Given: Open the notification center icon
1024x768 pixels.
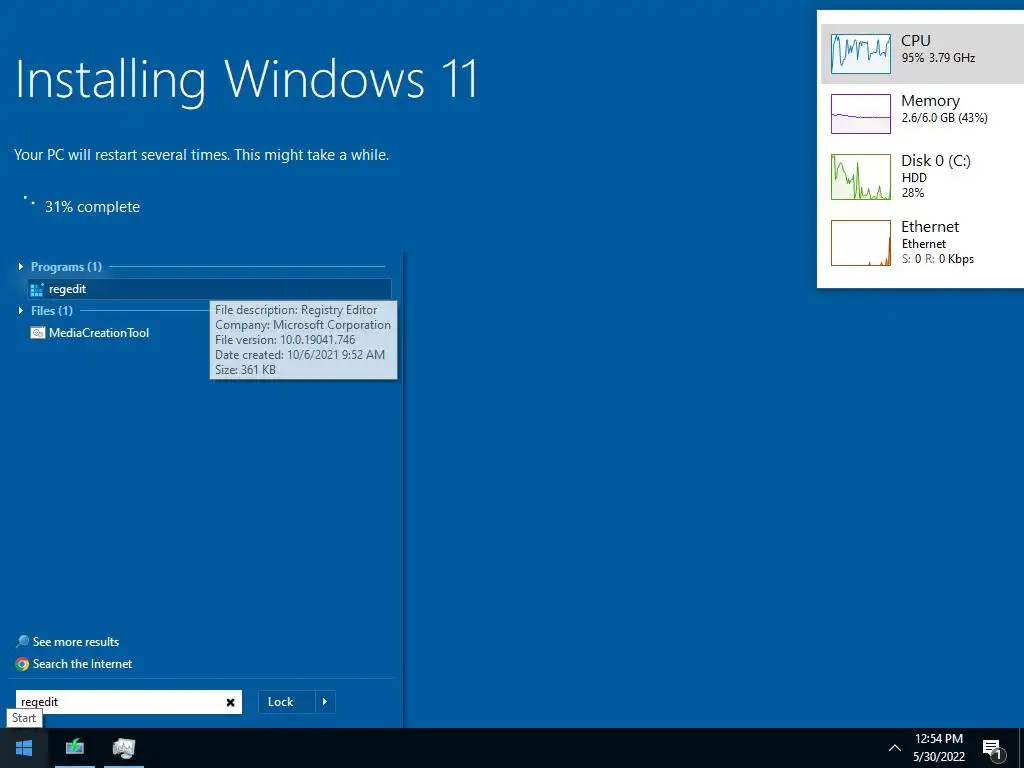Looking at the screenshot, I should click(993, 749).
